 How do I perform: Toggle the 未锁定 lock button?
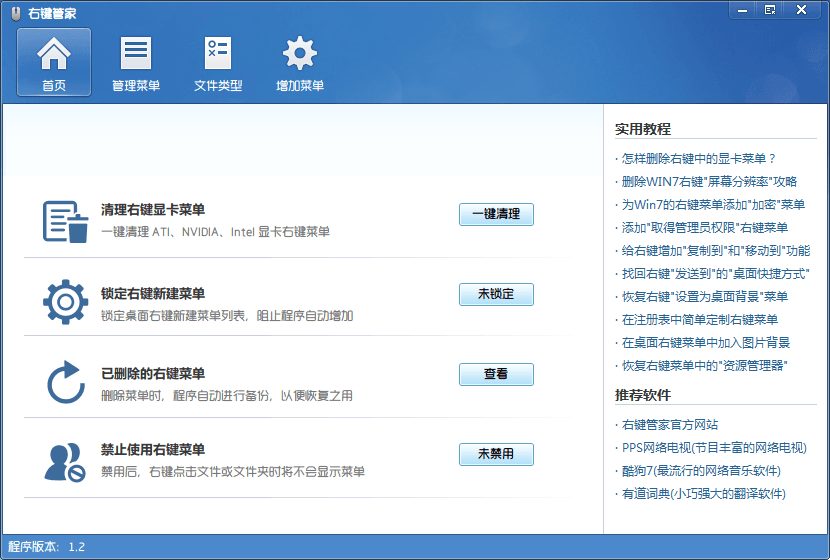[x=496, y=294]
